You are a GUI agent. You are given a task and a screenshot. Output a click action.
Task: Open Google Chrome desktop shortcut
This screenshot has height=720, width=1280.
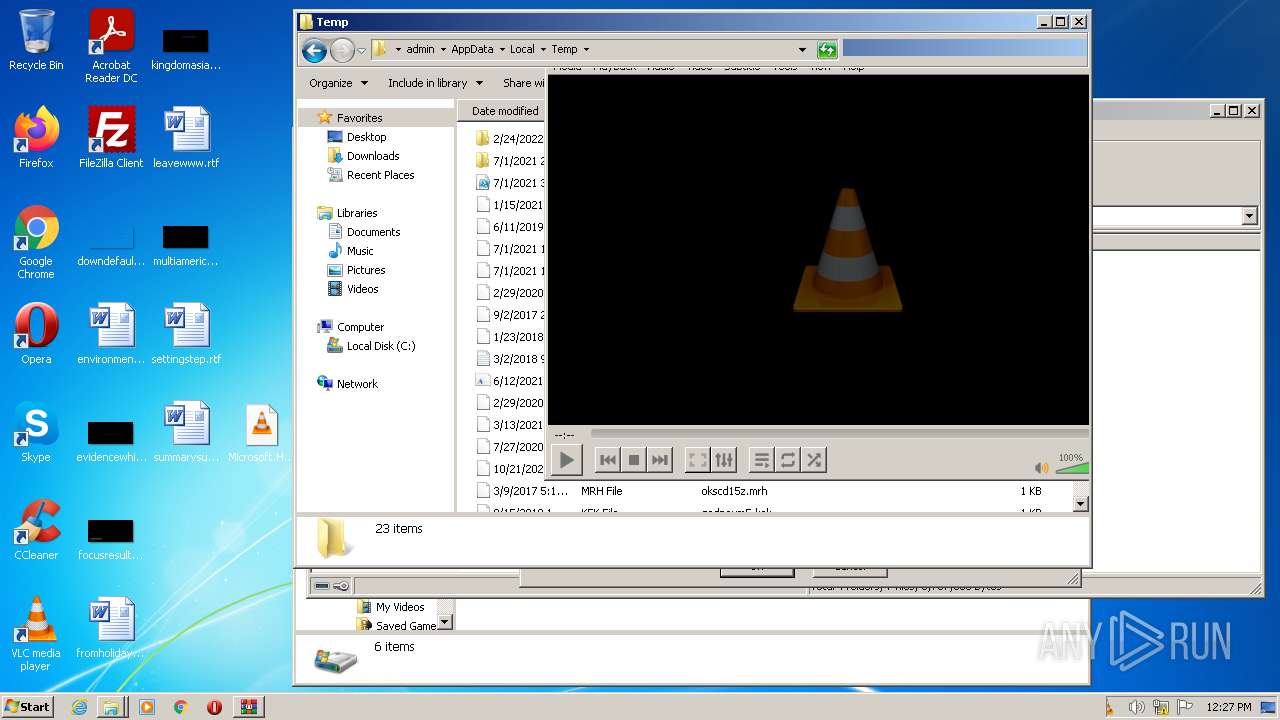(x=36, y=243)
